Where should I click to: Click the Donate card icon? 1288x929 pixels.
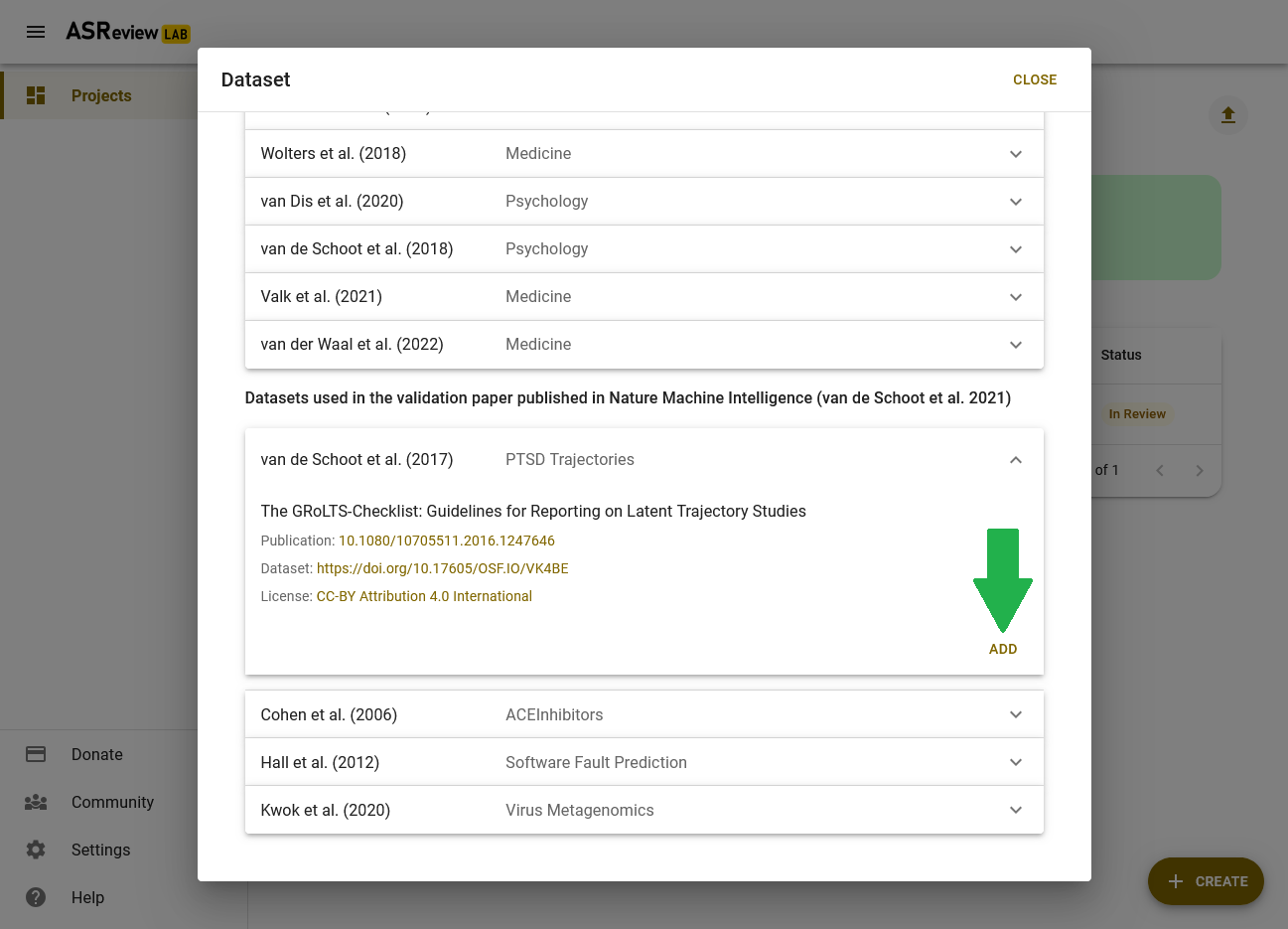(36, 754)
